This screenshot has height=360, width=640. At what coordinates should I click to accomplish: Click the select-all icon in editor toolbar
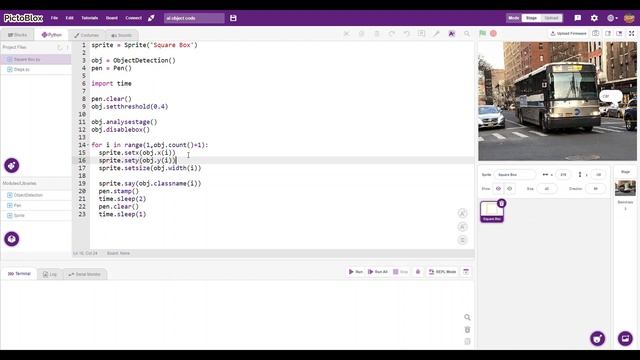421,33
